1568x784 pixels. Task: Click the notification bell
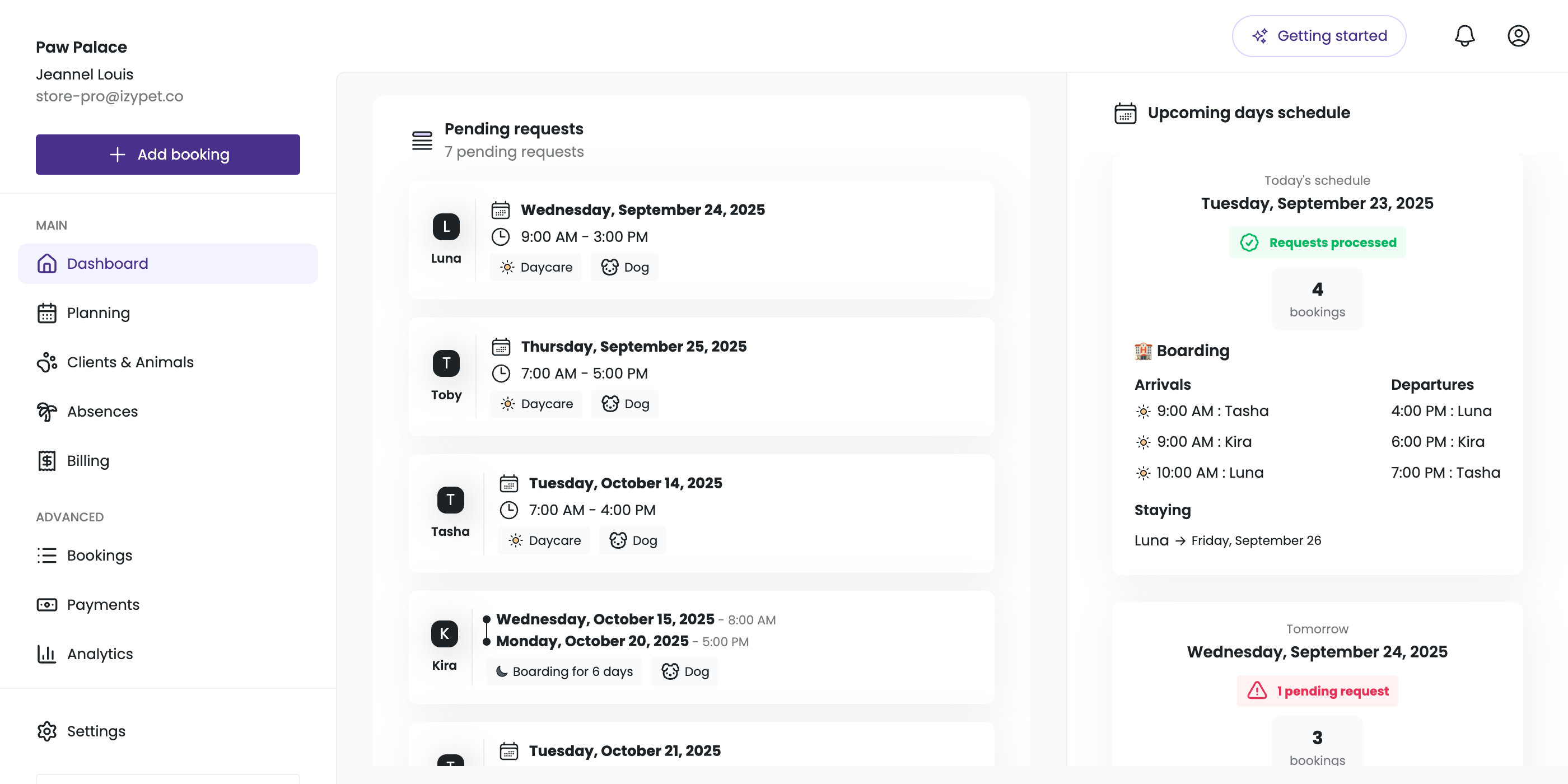pos(1464,36)
